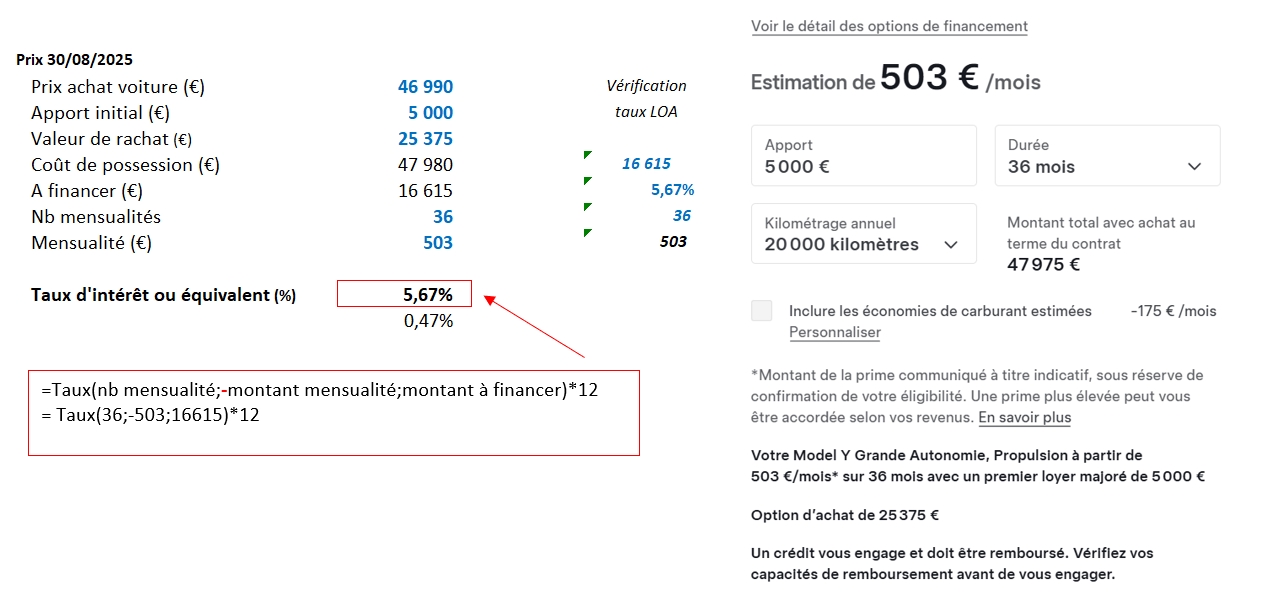Select the red arrow pointing to the rate
1275x614 pixels.
535,326
